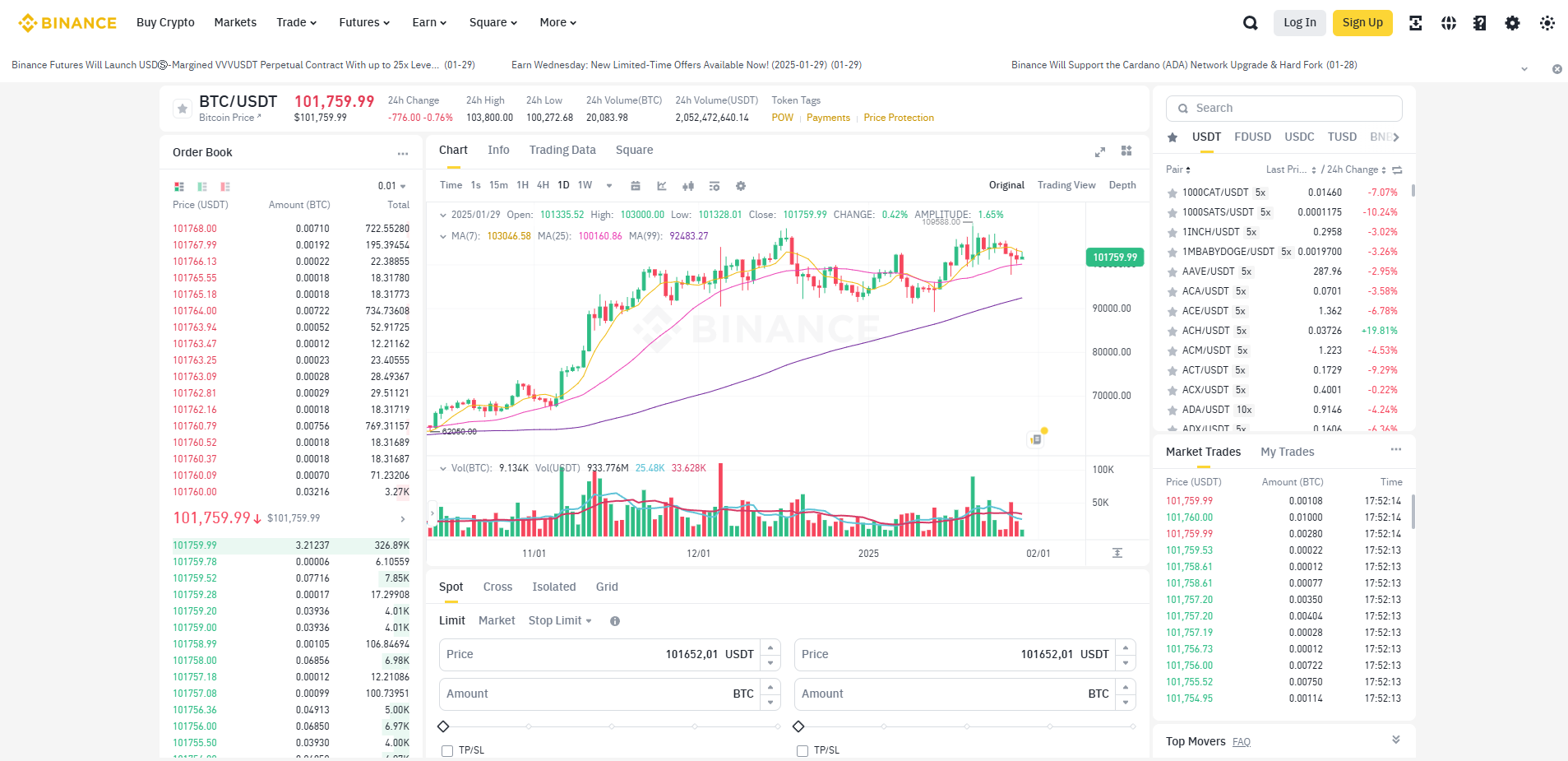Click the Sign Up button

click(1362, 23)
